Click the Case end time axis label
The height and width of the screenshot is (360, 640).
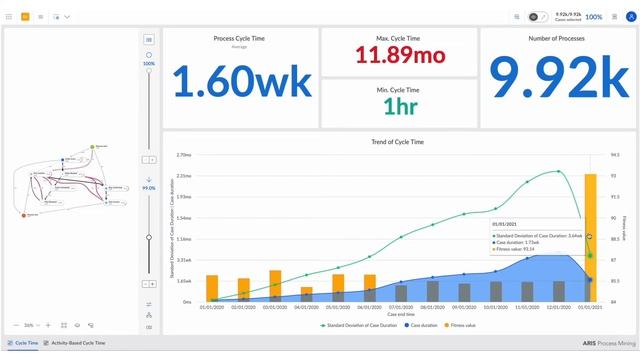401,314
